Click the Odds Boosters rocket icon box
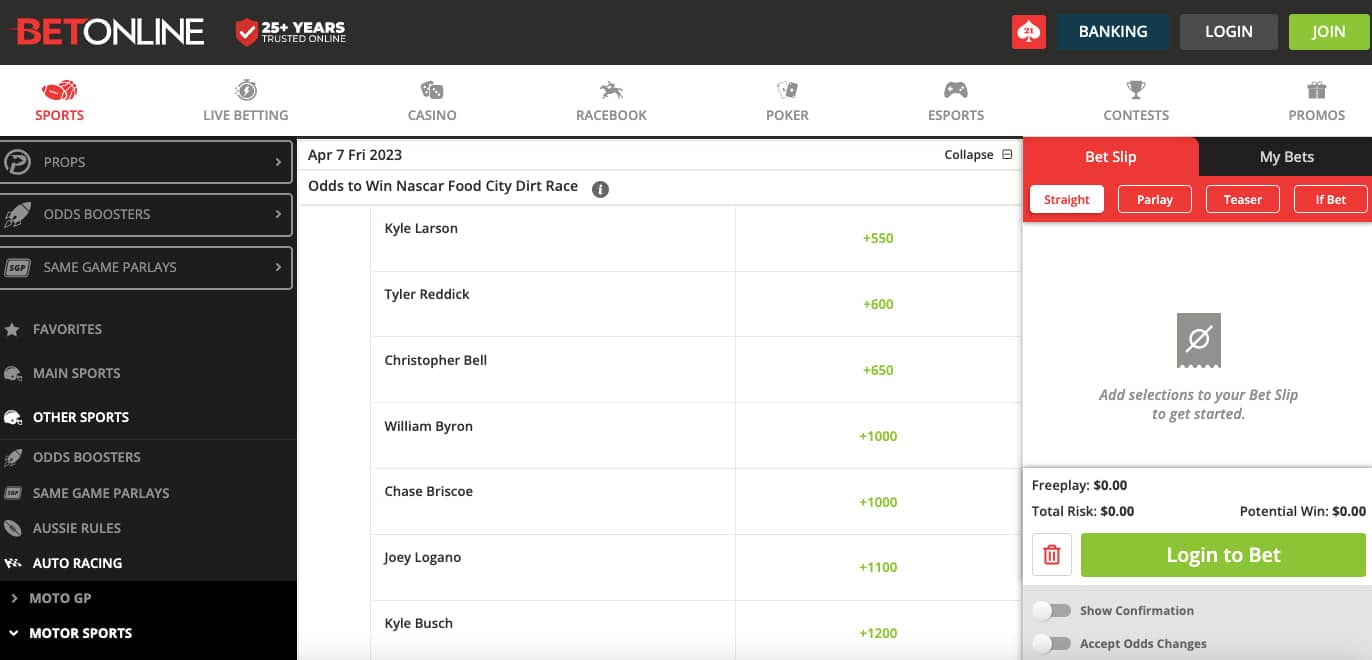 pyautogui.click(x=17, y=214)
